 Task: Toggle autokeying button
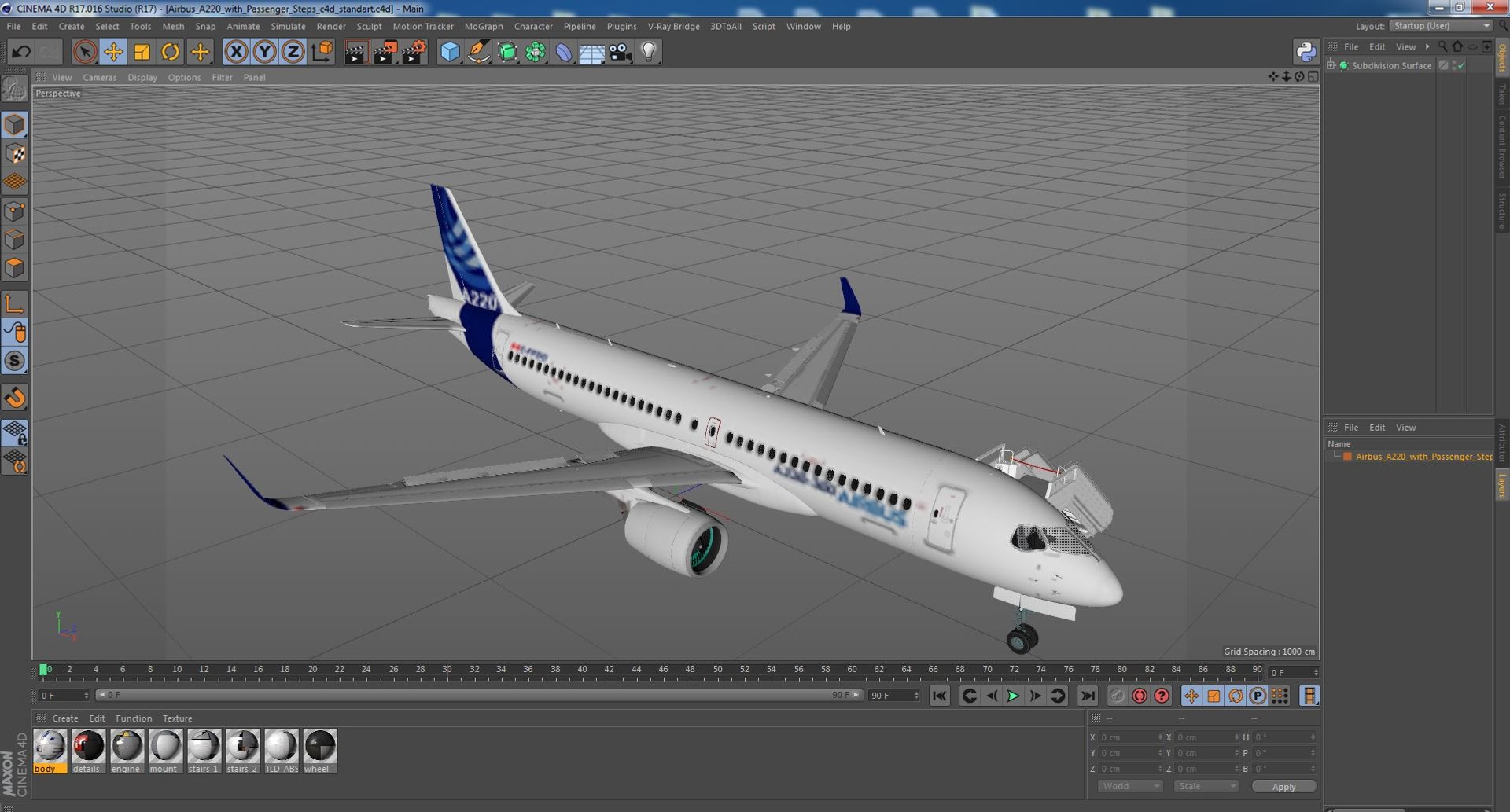[x=1139, y=696]
